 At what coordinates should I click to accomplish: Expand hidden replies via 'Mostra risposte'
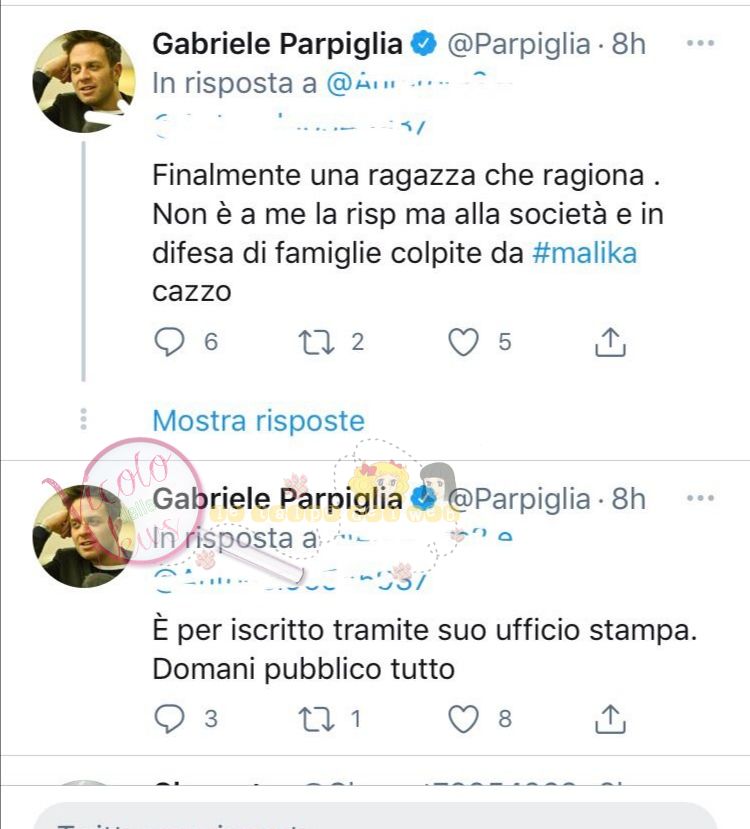(258, 421)
